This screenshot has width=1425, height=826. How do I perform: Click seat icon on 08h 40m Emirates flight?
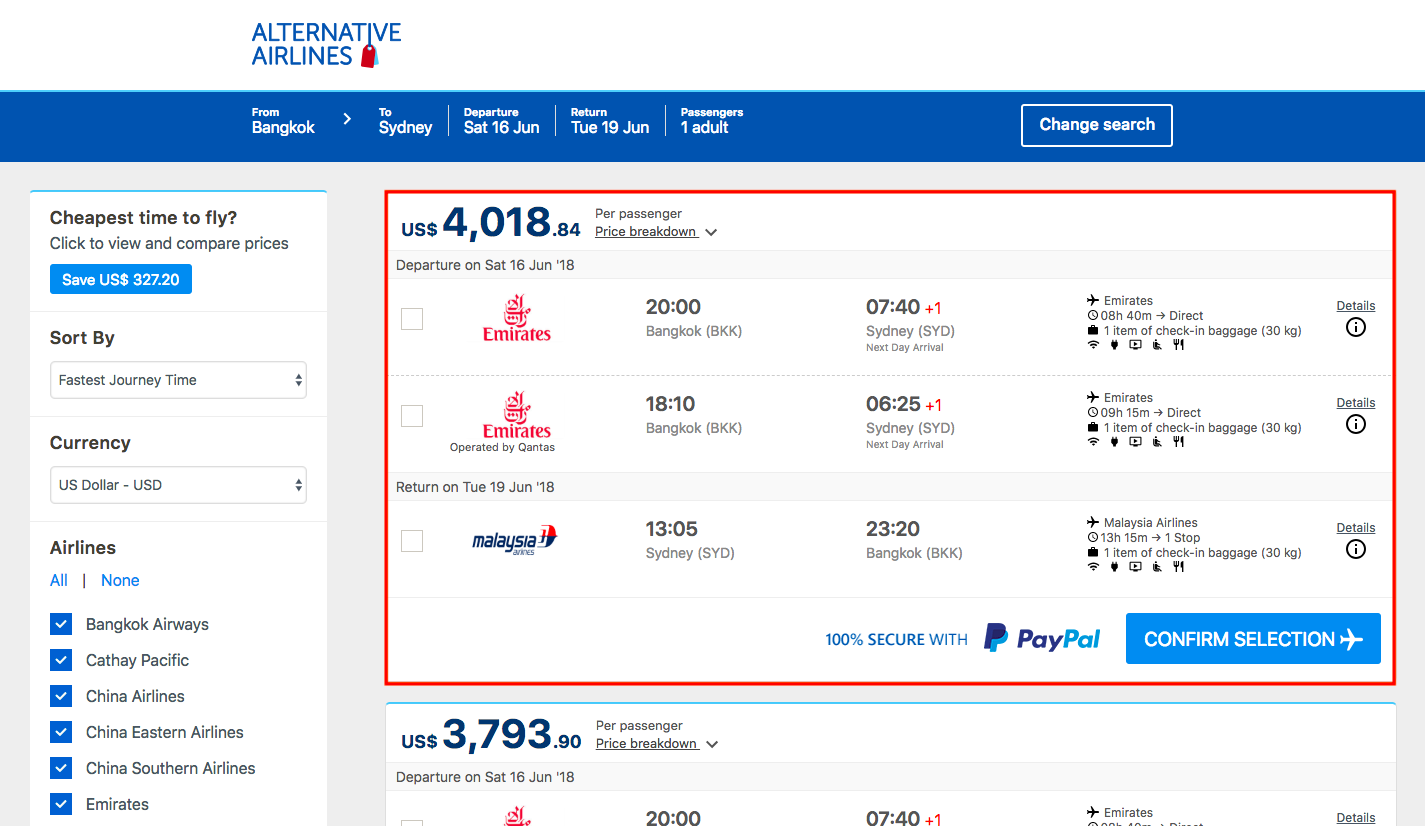click(1157, 345)
